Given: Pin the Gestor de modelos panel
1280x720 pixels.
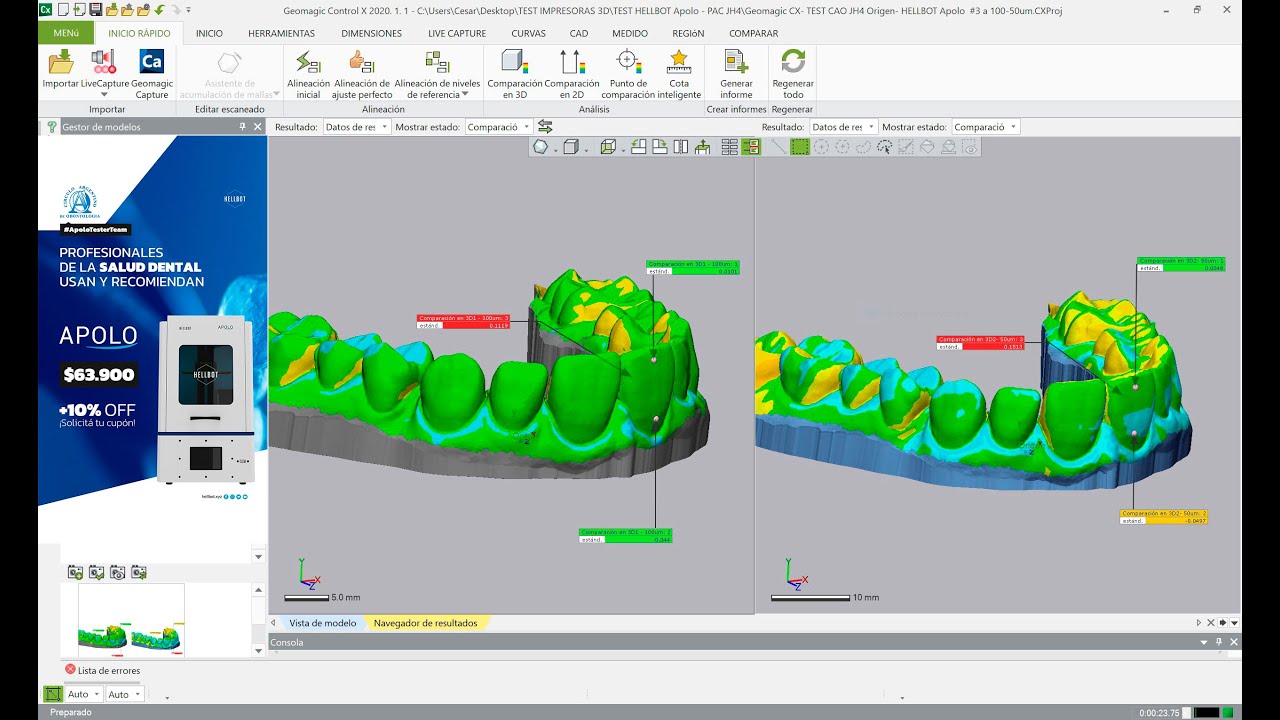Looking at the screenshot, I should (x=242, y=127).
